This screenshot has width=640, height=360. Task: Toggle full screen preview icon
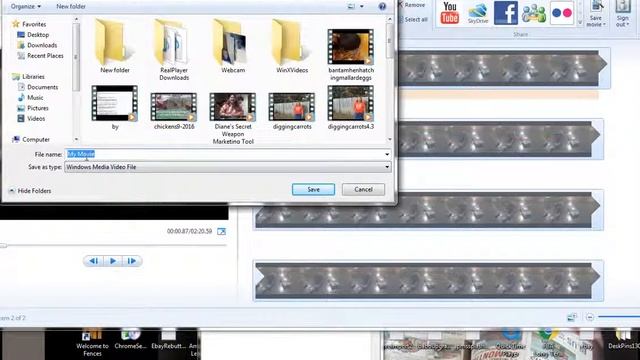(221, 231)
